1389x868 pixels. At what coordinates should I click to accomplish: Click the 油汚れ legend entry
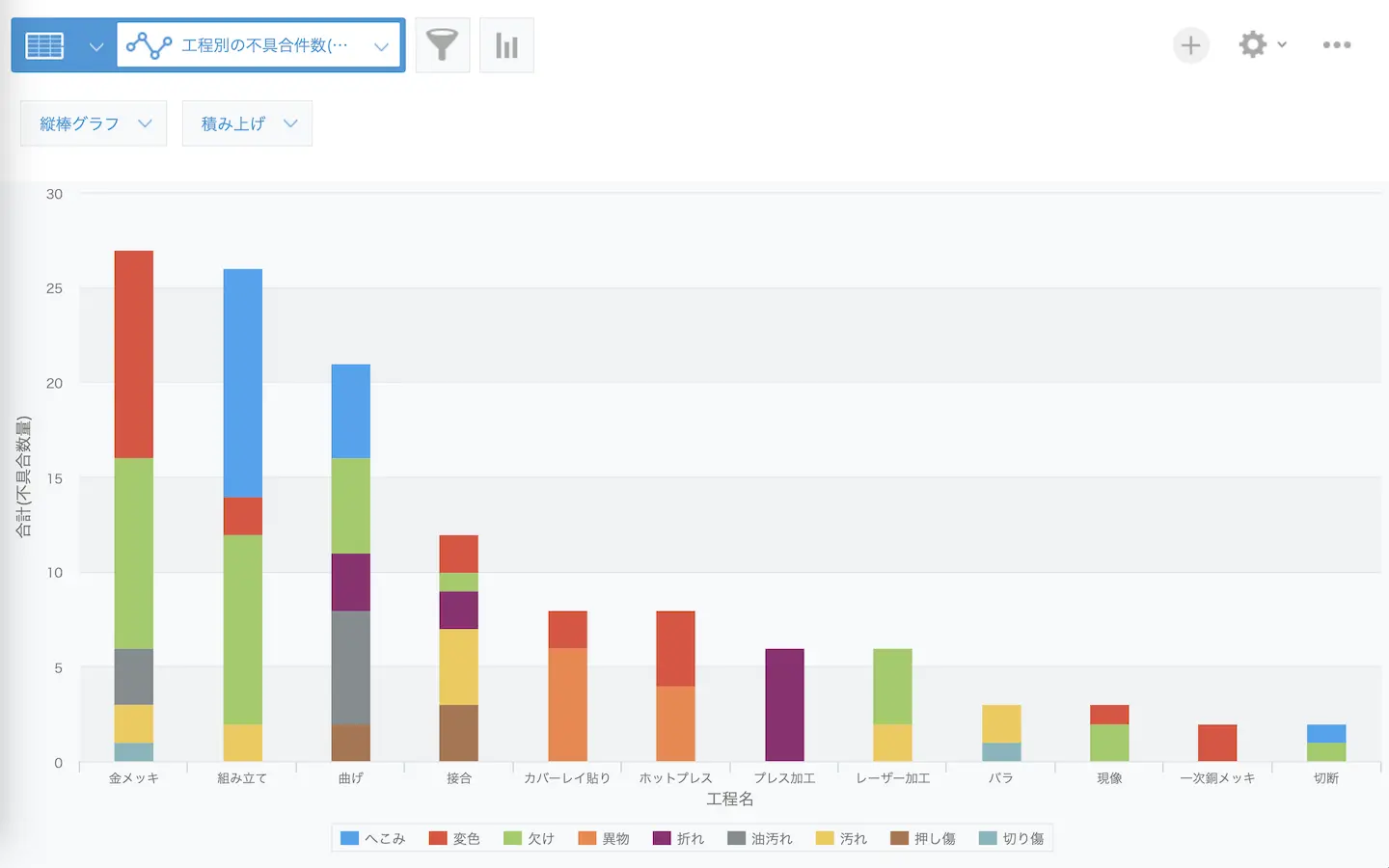760,838
